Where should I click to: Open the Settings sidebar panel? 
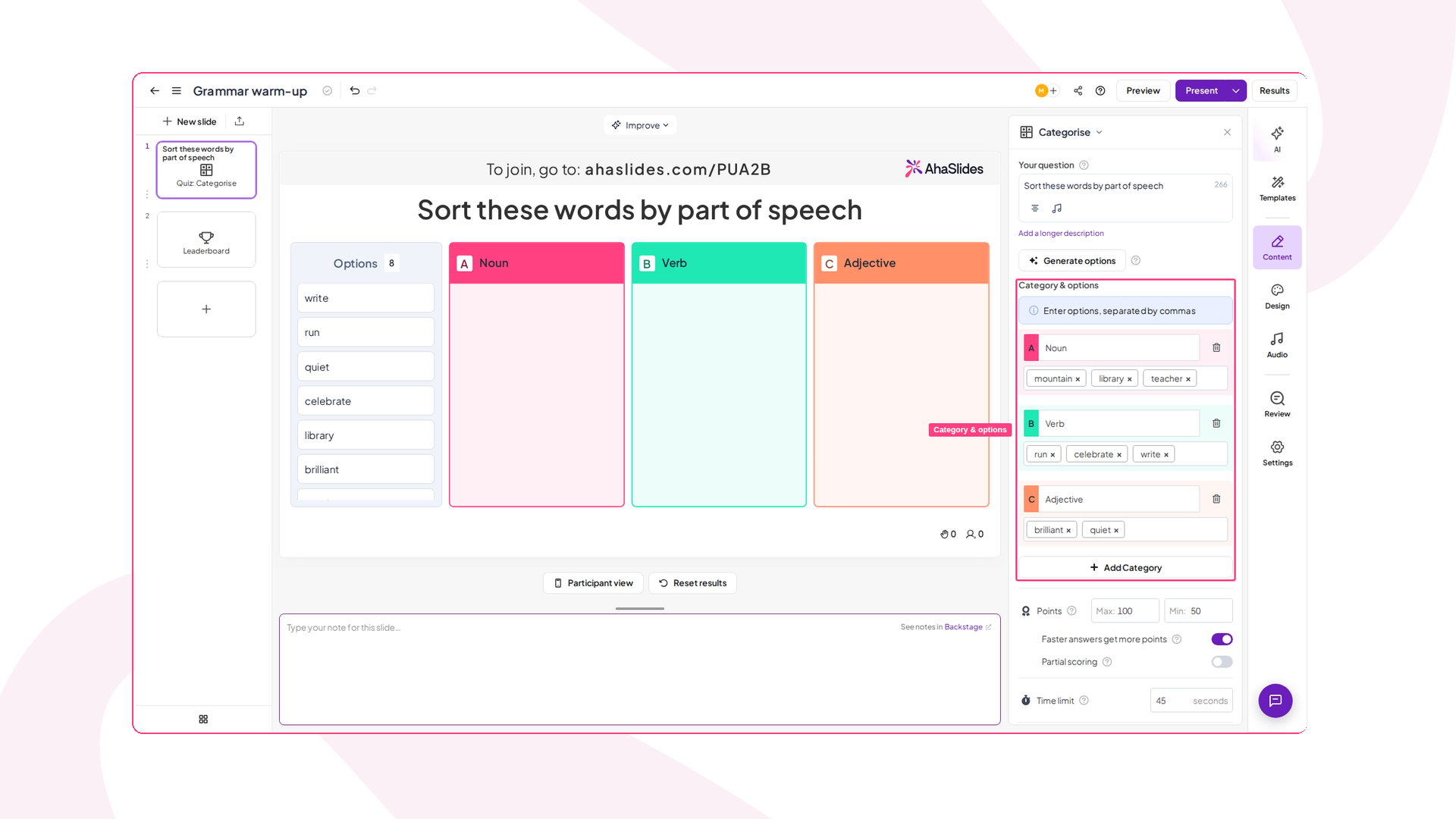point(1277,453)
